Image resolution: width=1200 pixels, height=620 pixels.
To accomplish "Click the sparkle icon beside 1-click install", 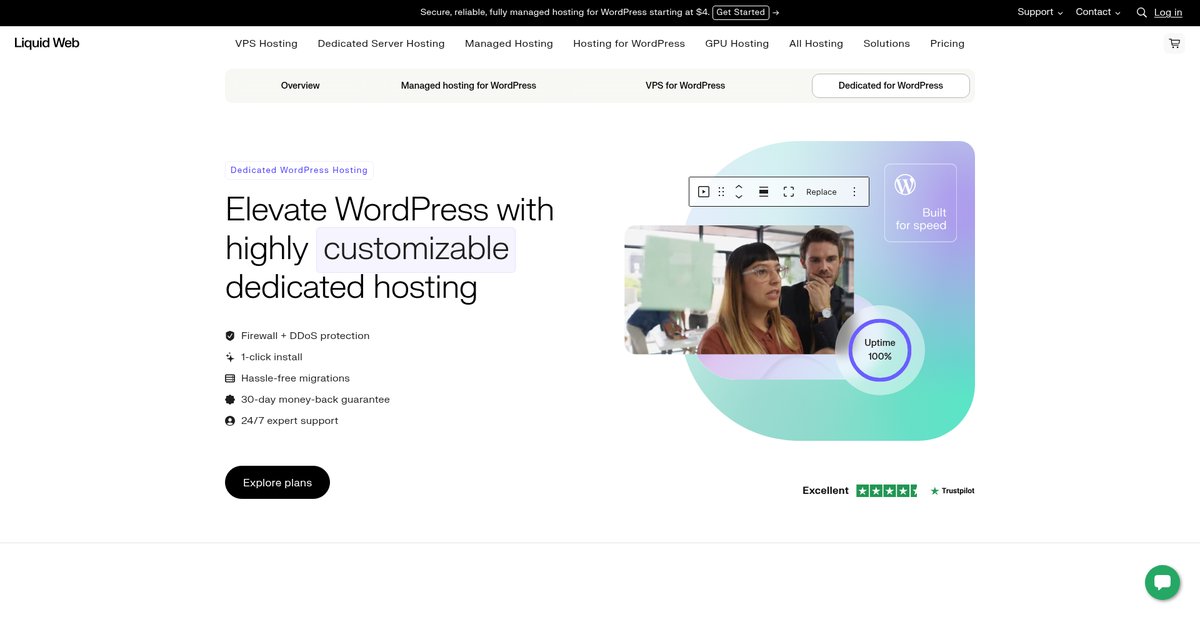I will (x=230, y=357).
